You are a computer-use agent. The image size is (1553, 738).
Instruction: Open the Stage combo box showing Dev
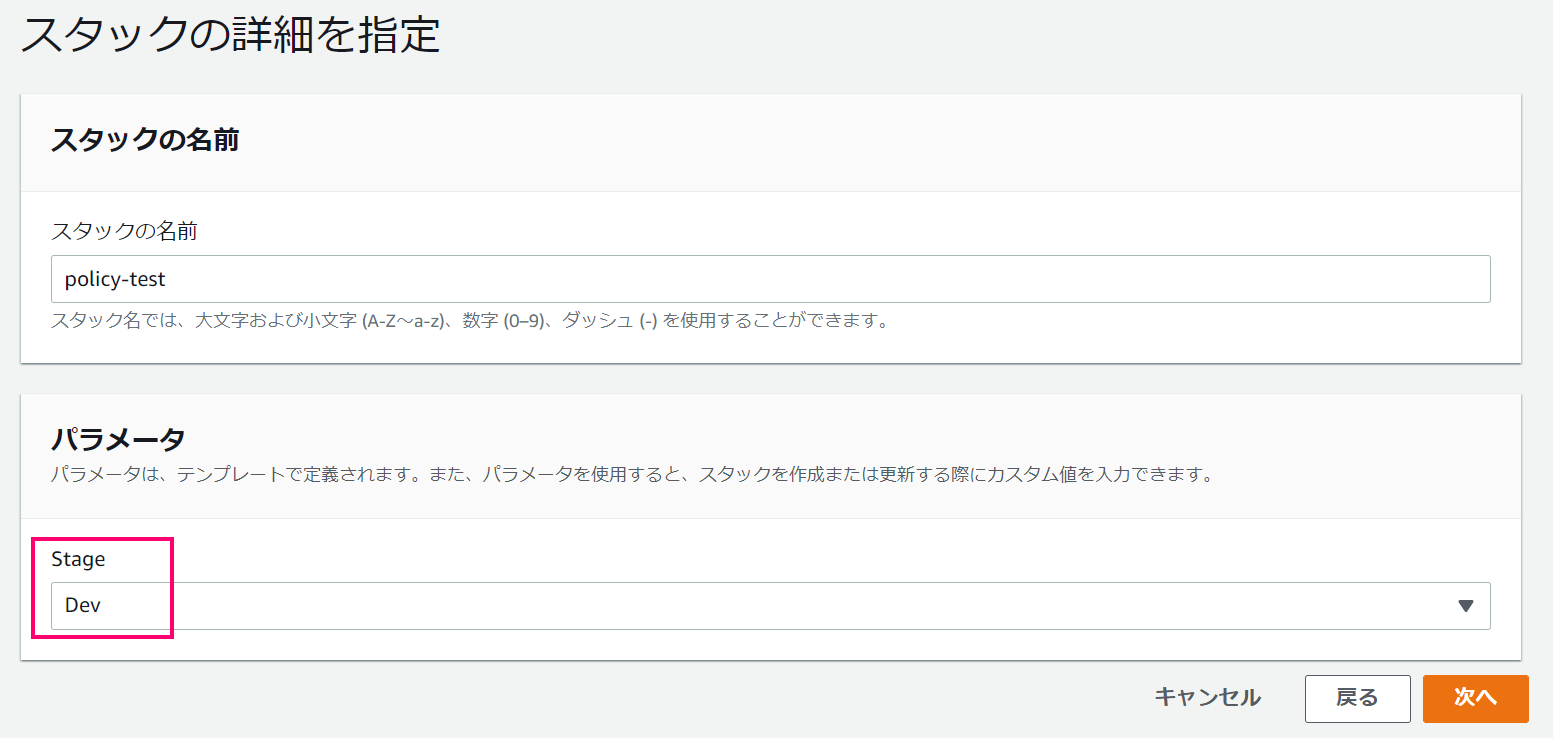tap(770, 606)
